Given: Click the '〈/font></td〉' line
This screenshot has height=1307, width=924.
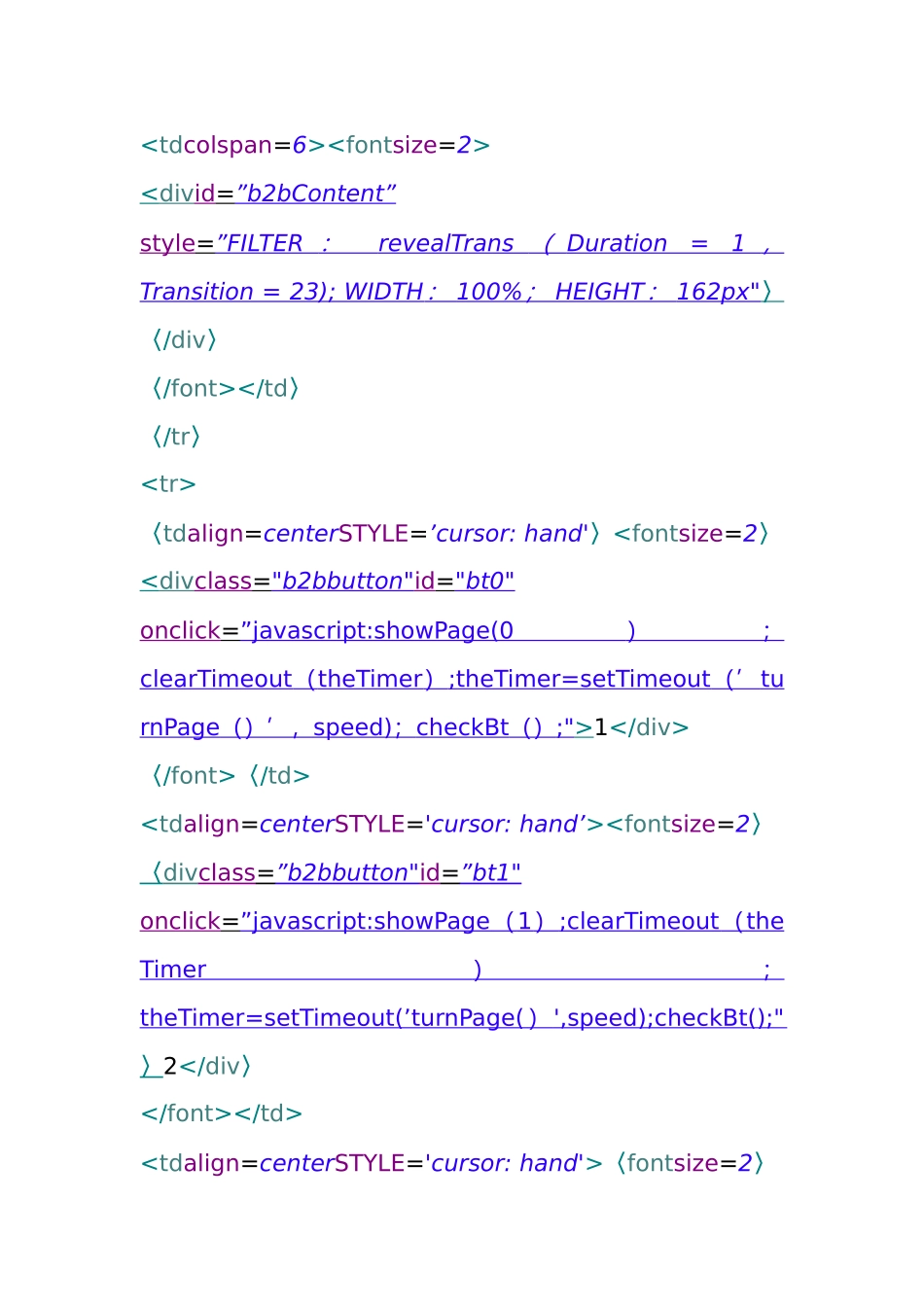Looking at the screenshot, I should [x=225, y=389].
